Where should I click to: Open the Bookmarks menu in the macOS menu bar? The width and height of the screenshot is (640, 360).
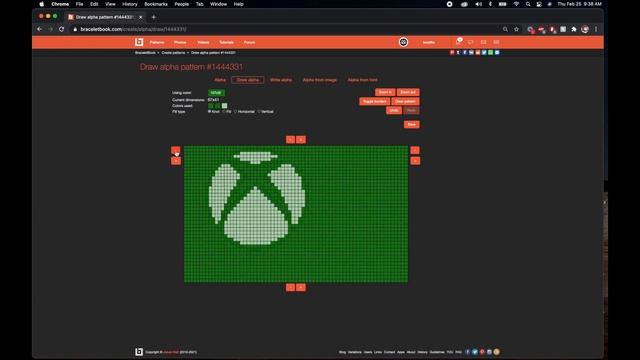pyautogui.click(x=156, y=4)
